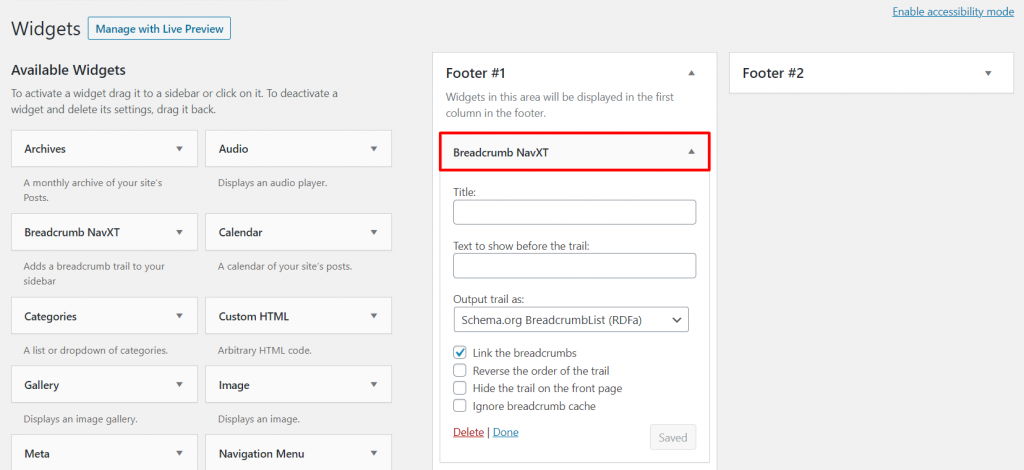The width and height of the screenshot is (1024, 470).
Task: Expand the Image widget arrow
Action: 374,385
